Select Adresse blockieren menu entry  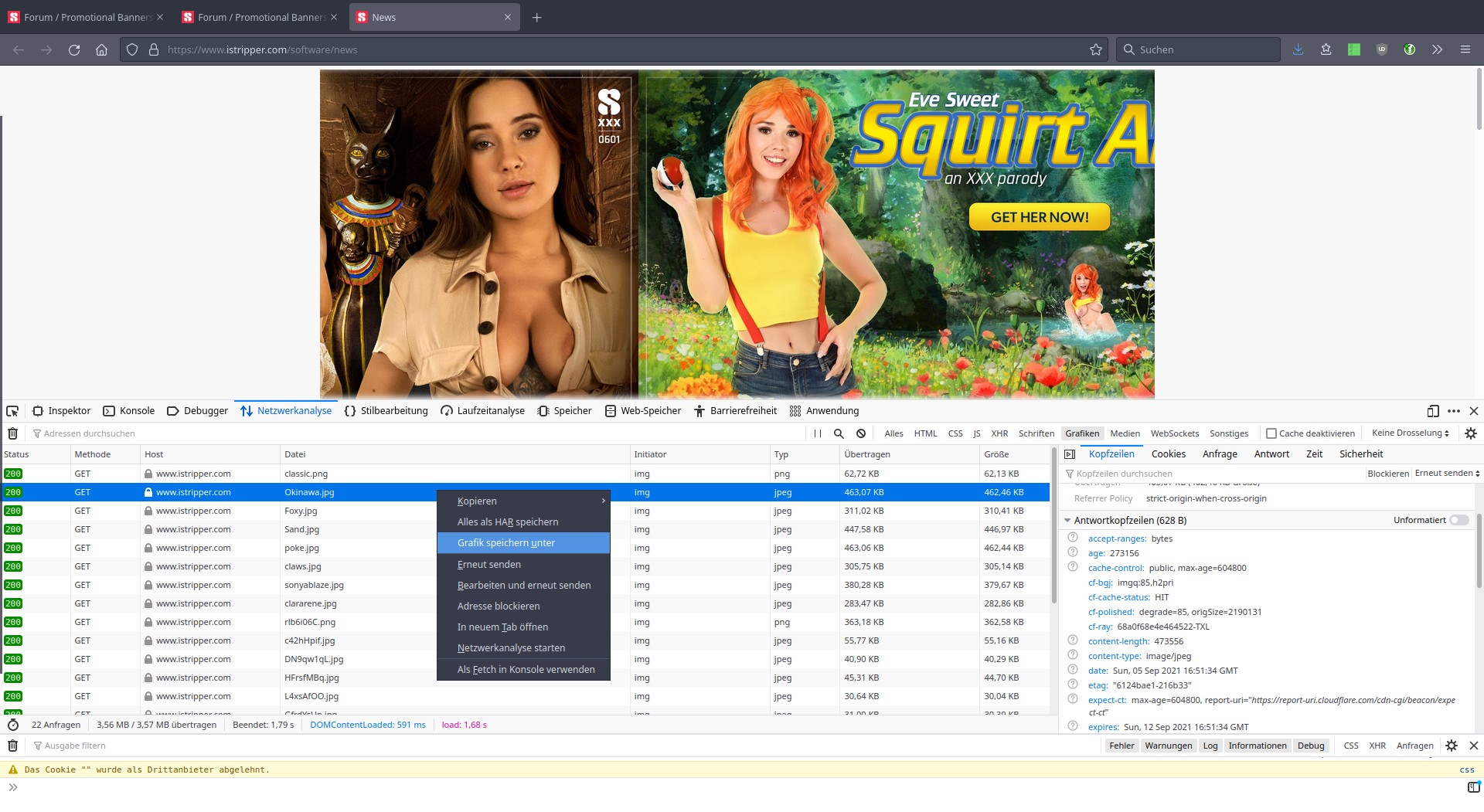pos(523,606)
